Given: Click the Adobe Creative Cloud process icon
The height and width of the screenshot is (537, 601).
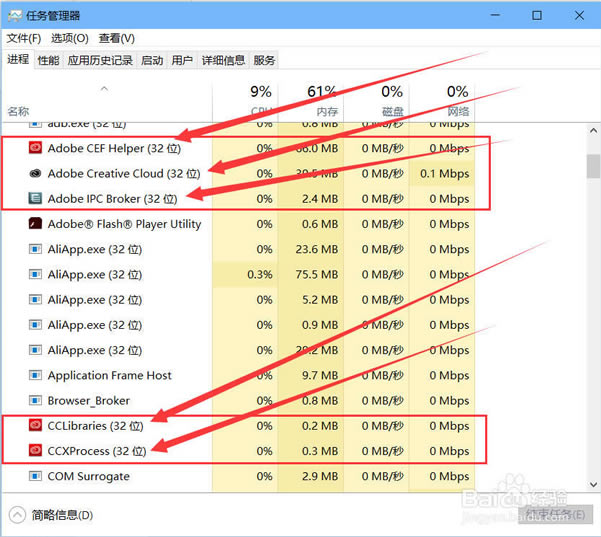Looking at the screenshot, I should pos(35,173).
